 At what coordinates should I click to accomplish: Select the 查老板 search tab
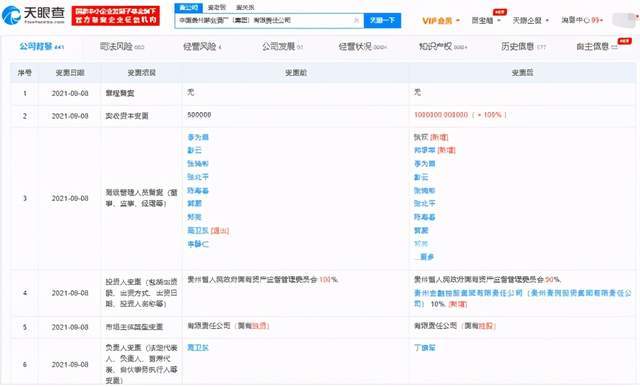pyautogui.click(x=216, y=7)
